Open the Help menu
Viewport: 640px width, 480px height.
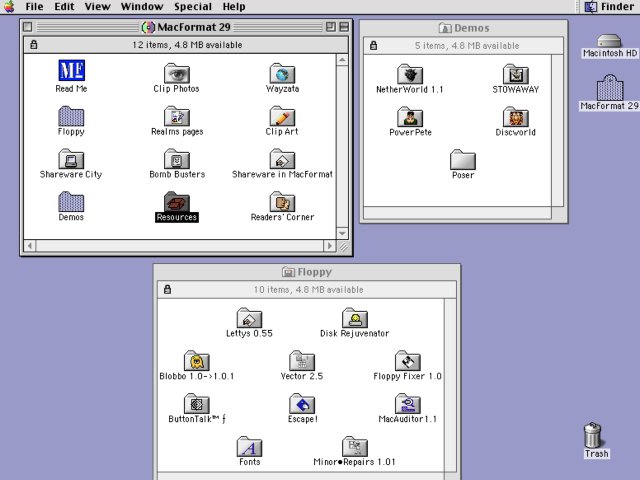(x=234, y=7)
